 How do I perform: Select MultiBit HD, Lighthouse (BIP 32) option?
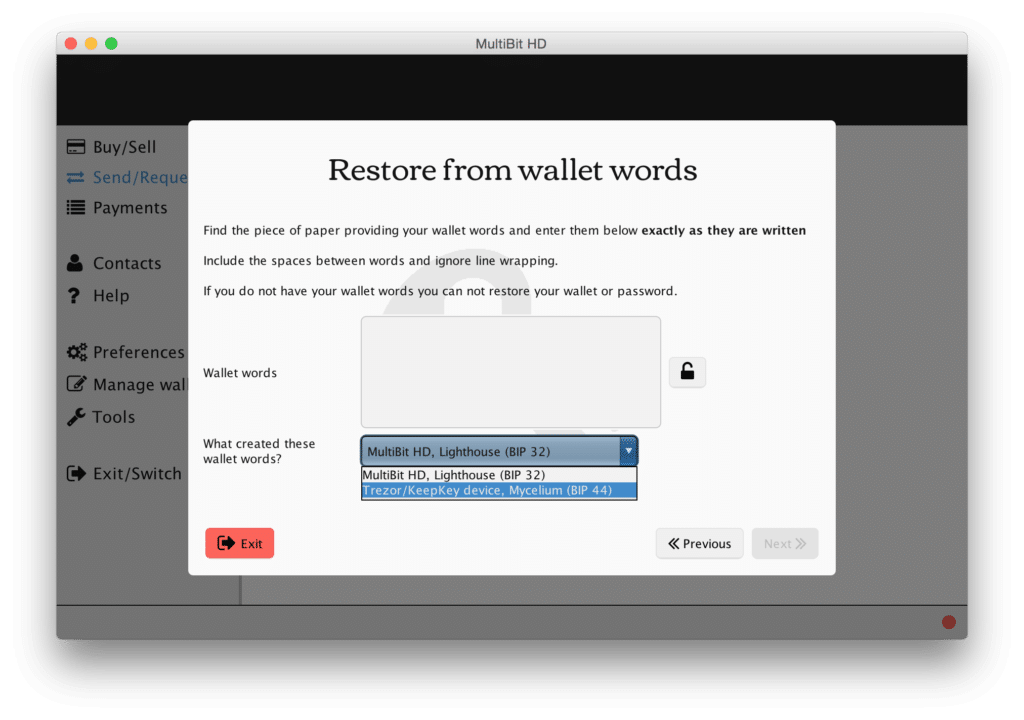click(499, 475)
